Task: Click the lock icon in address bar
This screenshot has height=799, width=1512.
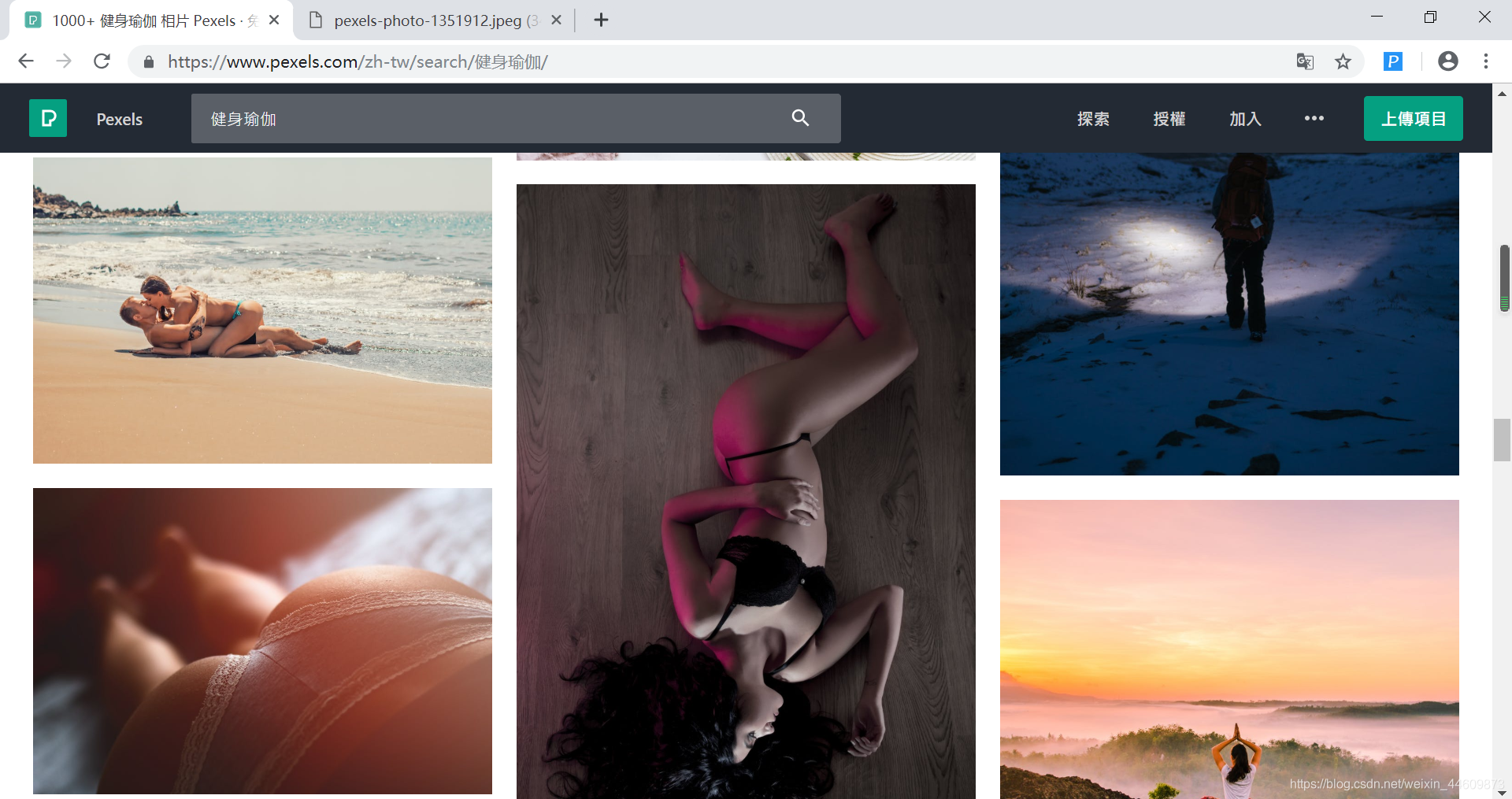Action: (149, 61)
